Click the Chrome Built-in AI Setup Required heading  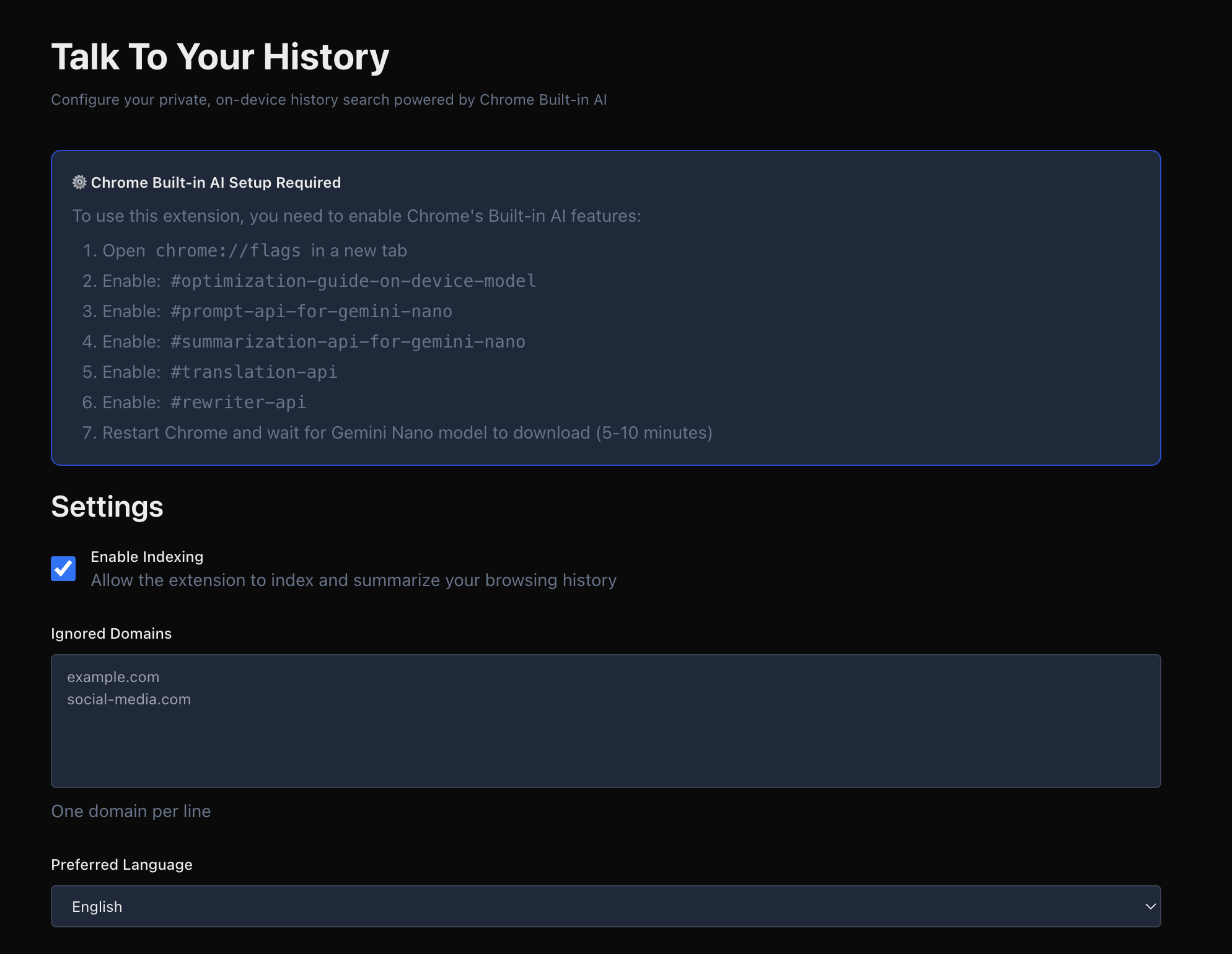[216, 183]
